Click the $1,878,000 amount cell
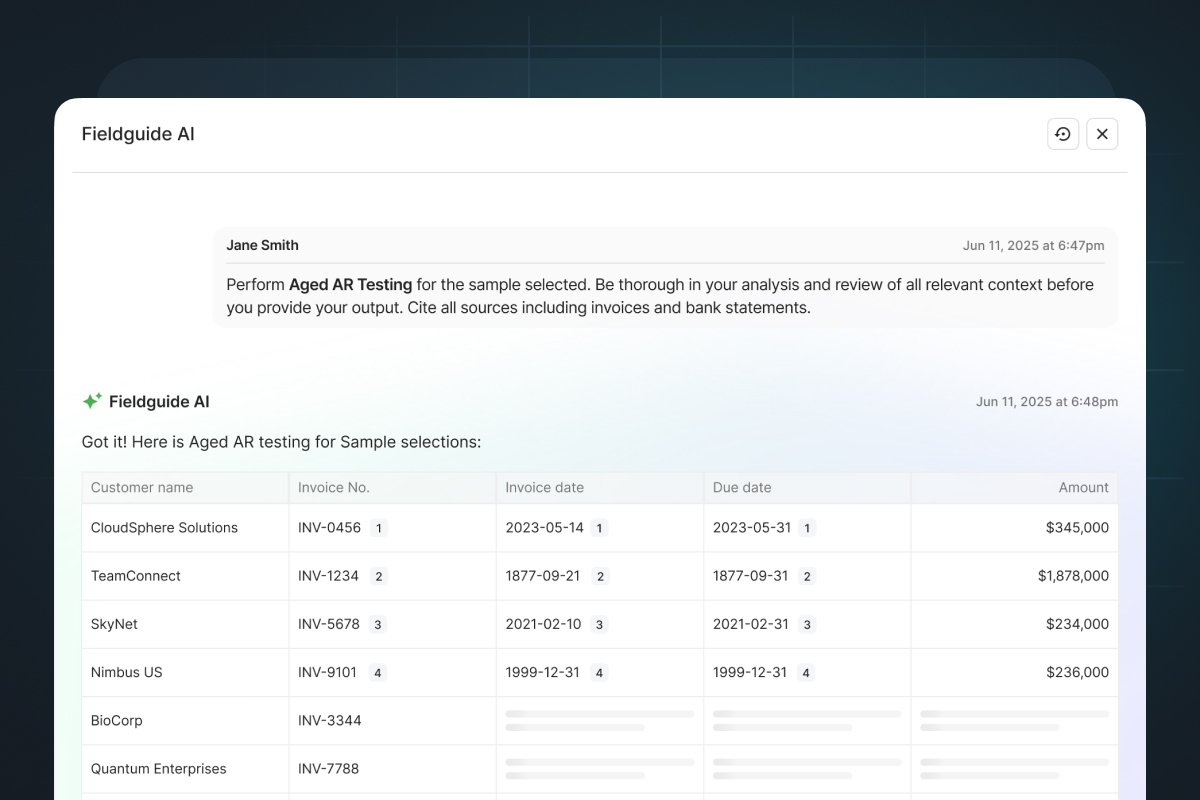This screenshot has width=1200, height=800. tap(1014, 576)
